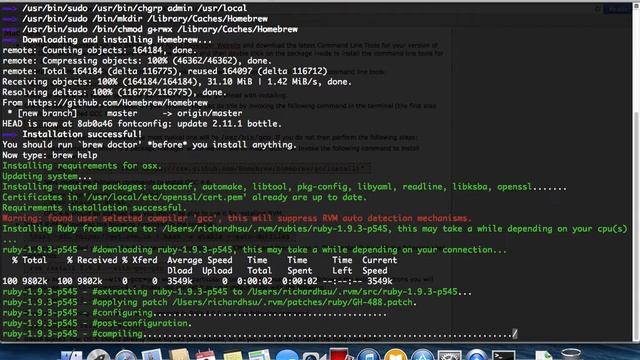Click the '#compiling' progress line
The width and height of the screenshot is (640, 360).
(260, 334)
